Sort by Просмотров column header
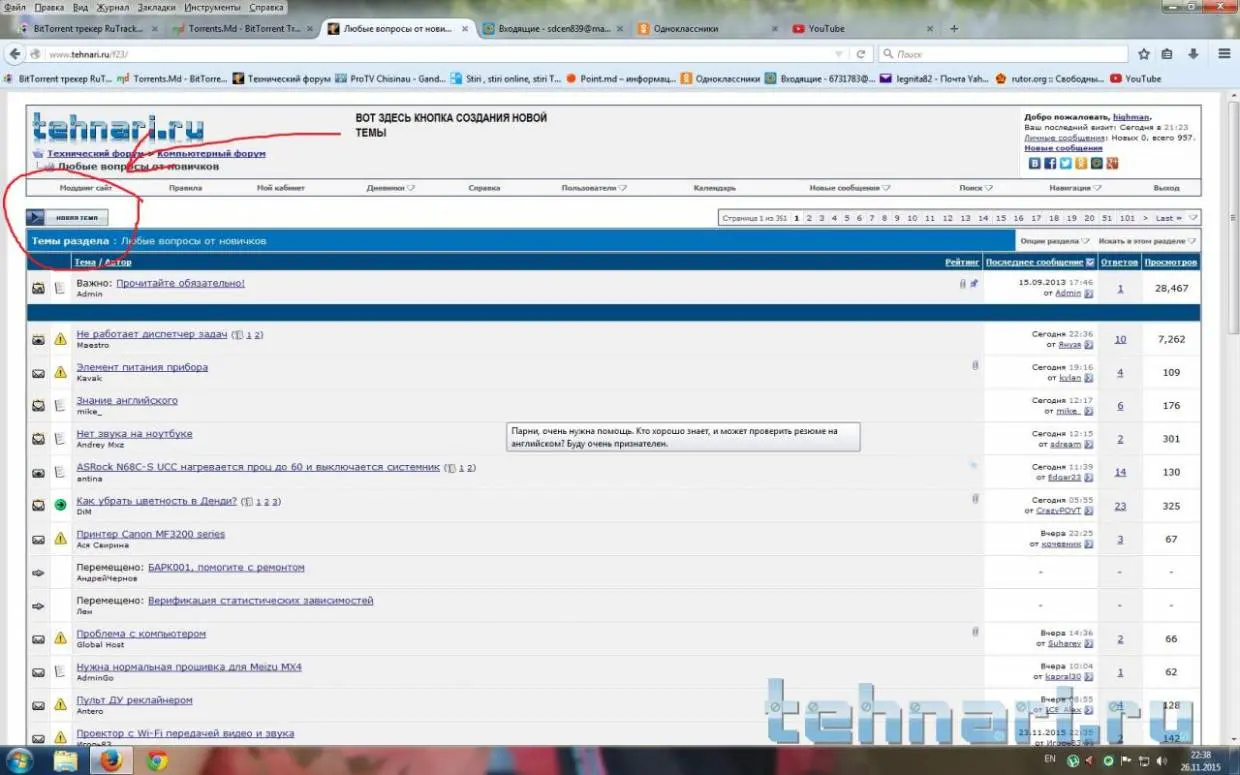1240x775 pixels. click(1171, 262)
